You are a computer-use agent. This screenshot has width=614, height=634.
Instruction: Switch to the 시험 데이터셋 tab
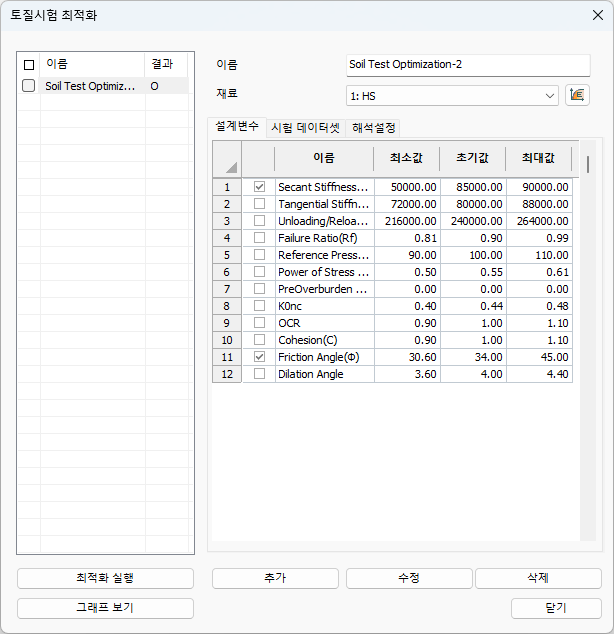(306, 128)
